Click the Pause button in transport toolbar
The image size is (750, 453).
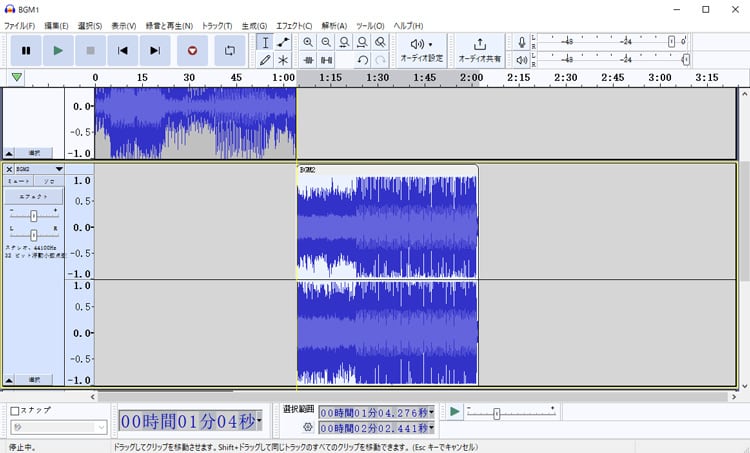coord(26,50)
